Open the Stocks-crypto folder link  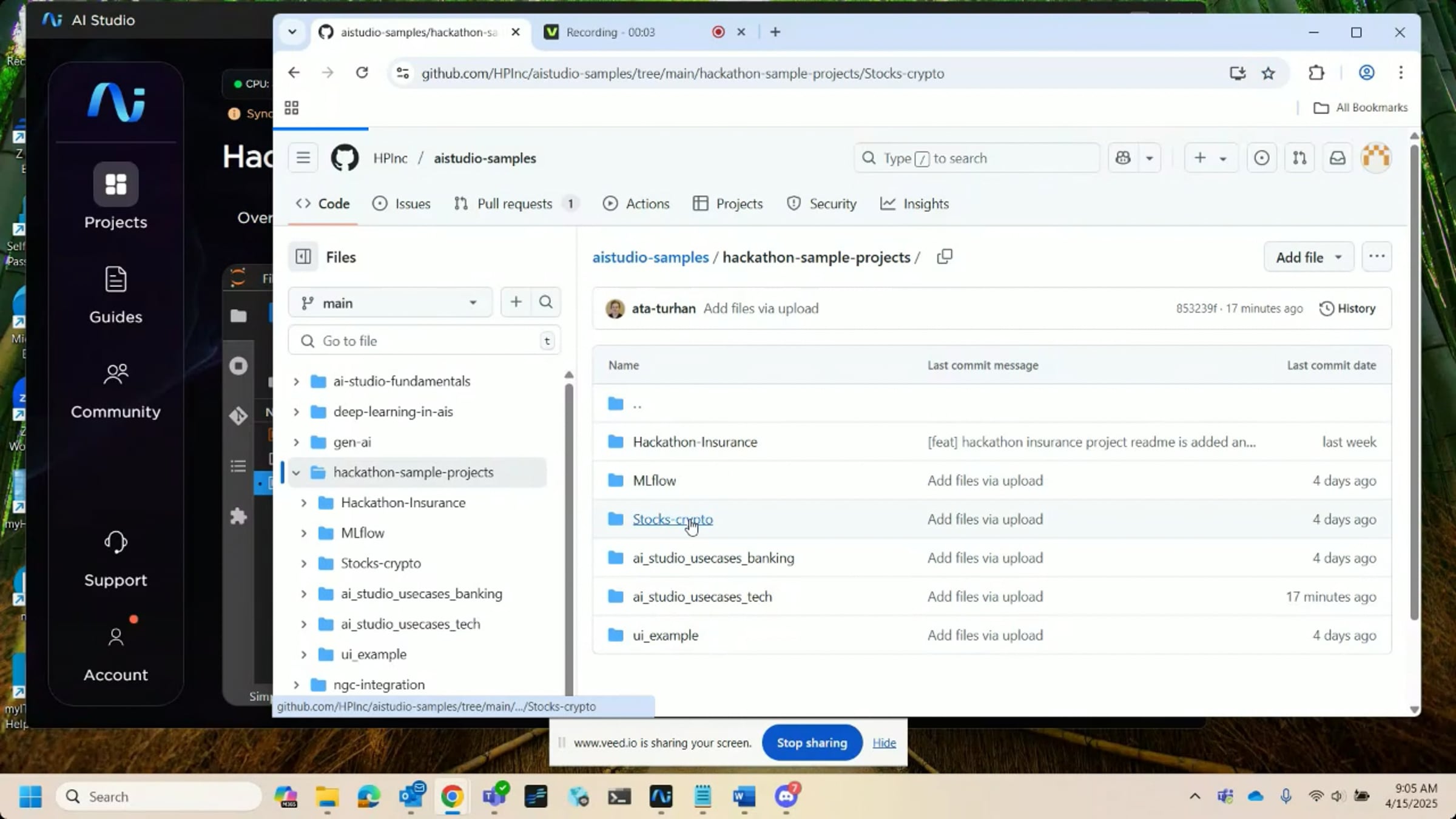point(673,519)
